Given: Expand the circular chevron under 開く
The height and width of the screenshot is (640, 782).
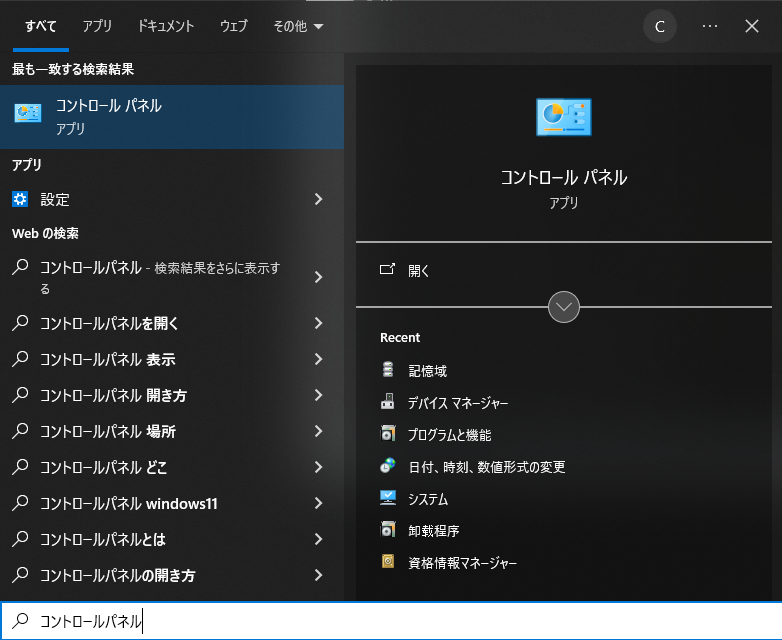Looking at the screenshot, I should (x=564, y=307).
